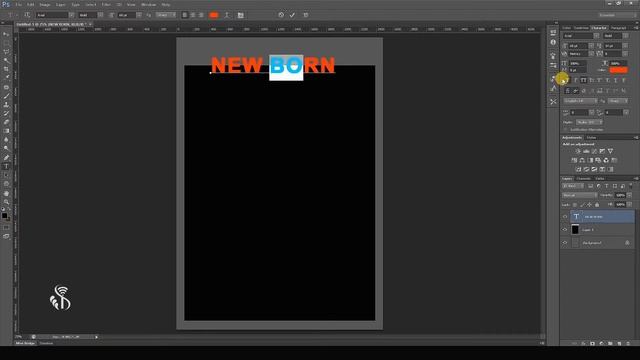The height and width of the screenshot is (360, 640).
Task: Select Layer 1 in Layers panel
Action: pos(602,230)
